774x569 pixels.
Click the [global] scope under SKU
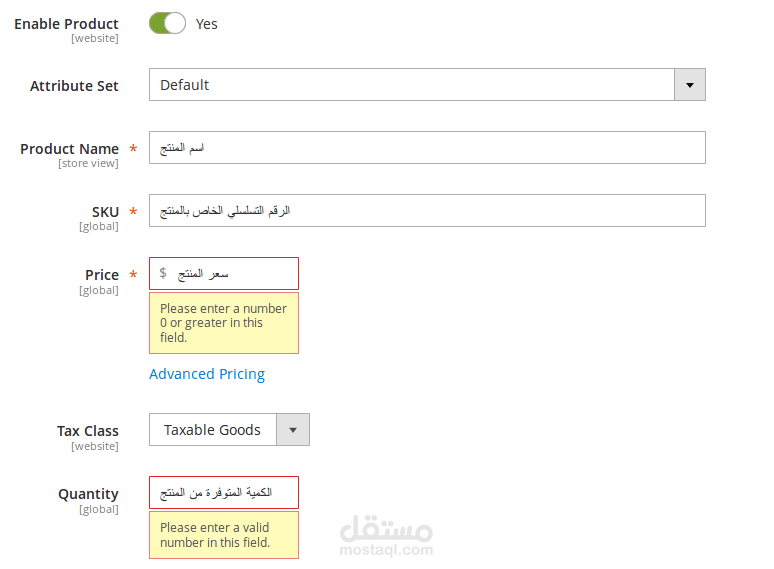pyautogui.click(x=99, y=227)
